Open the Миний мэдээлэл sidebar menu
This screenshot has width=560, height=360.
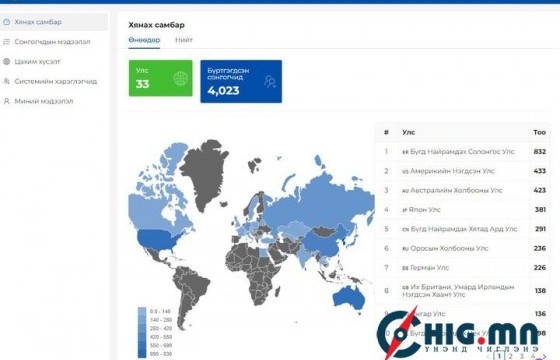(x=54, y=101)
